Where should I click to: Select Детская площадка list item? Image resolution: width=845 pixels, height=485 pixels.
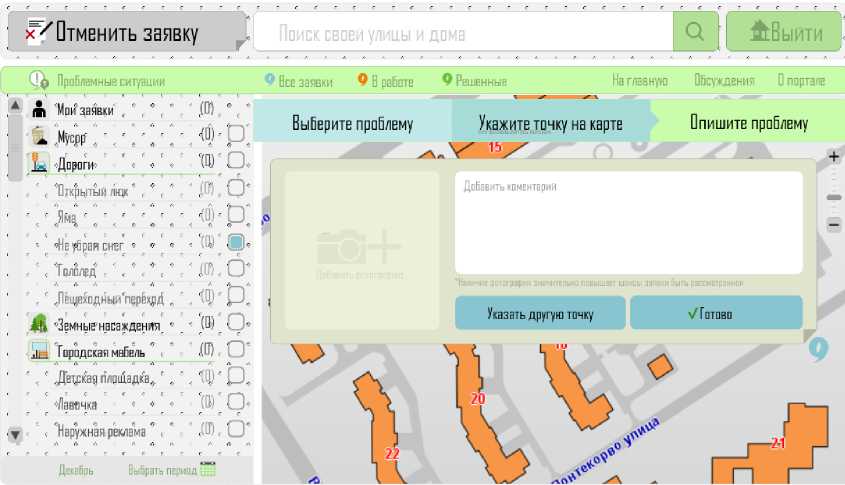pyautogui.click(x=103, y=378)
